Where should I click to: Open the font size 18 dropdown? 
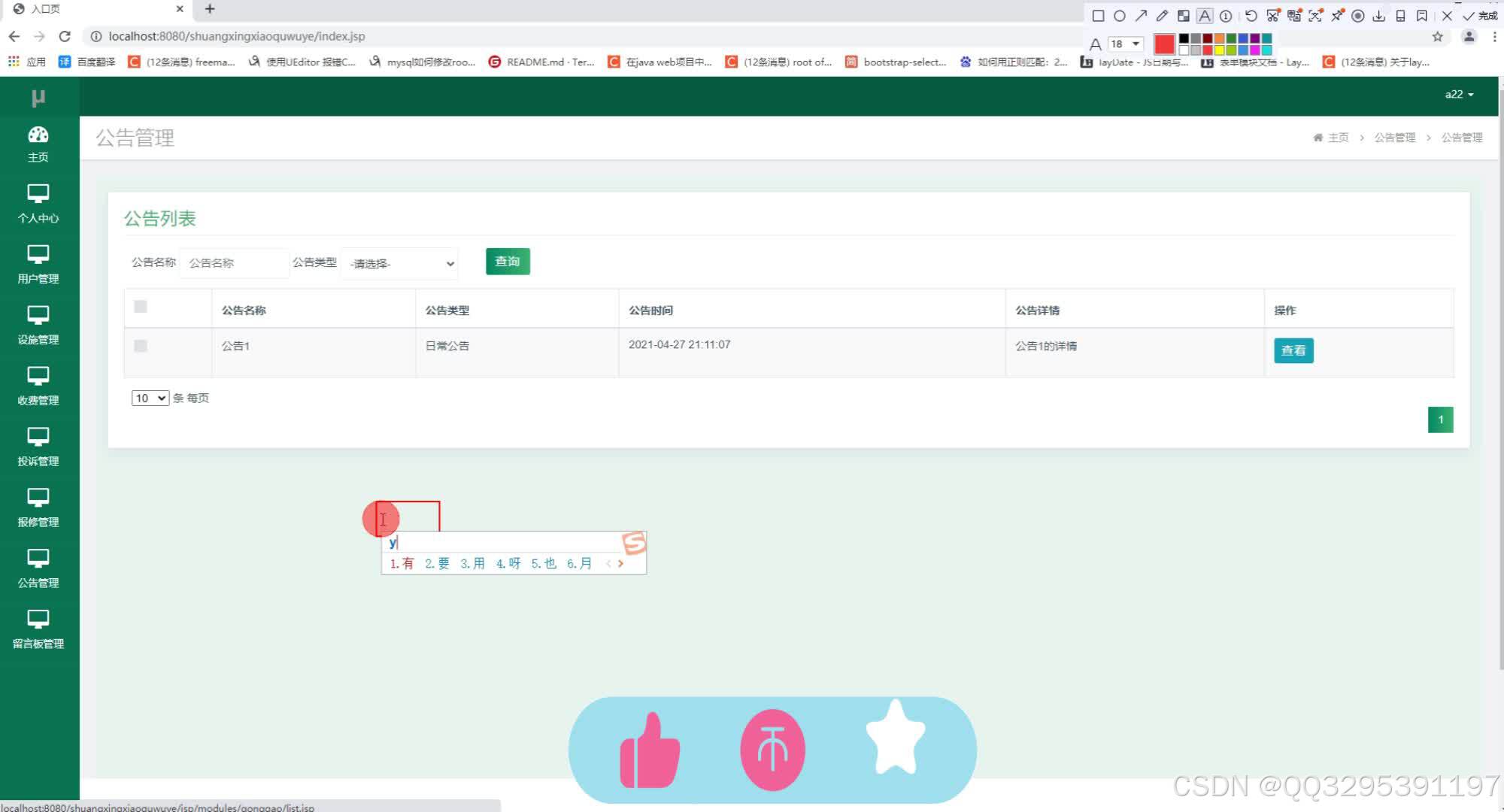(1126, 44)
